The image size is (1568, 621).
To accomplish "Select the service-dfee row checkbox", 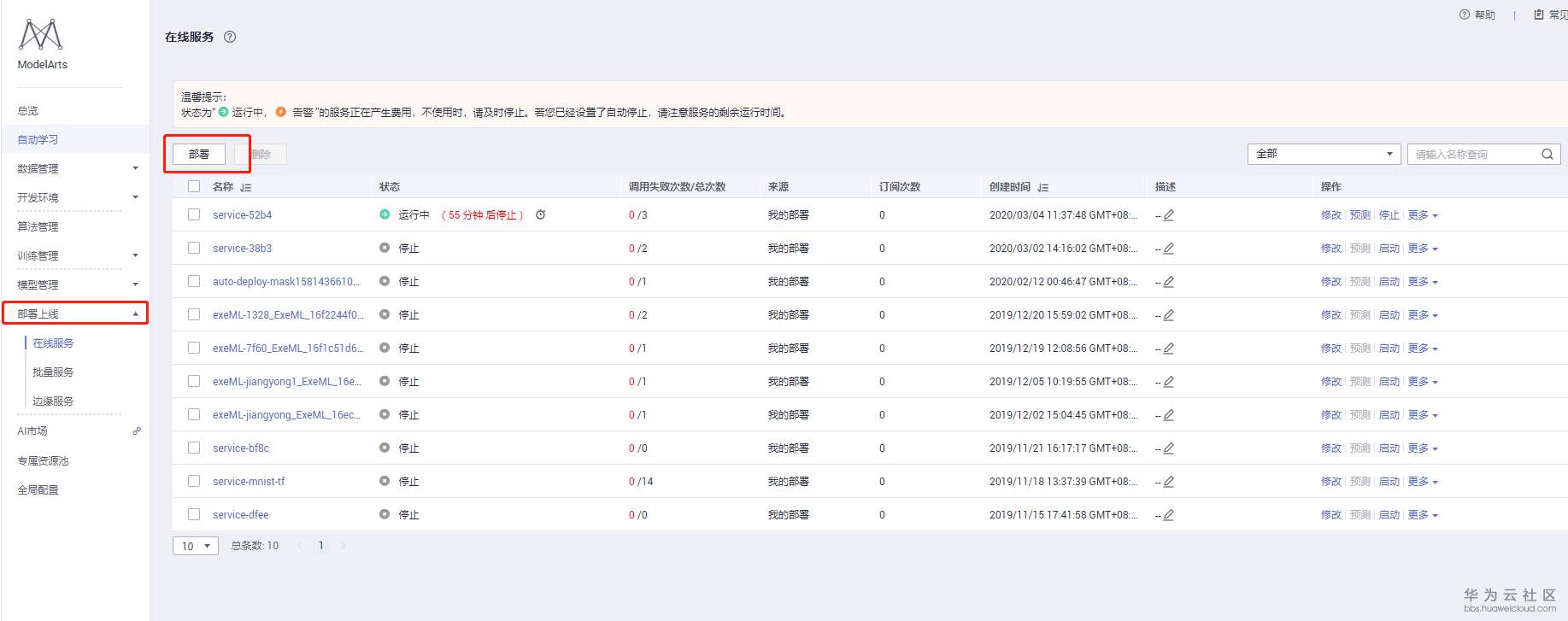I will point(194,514).
